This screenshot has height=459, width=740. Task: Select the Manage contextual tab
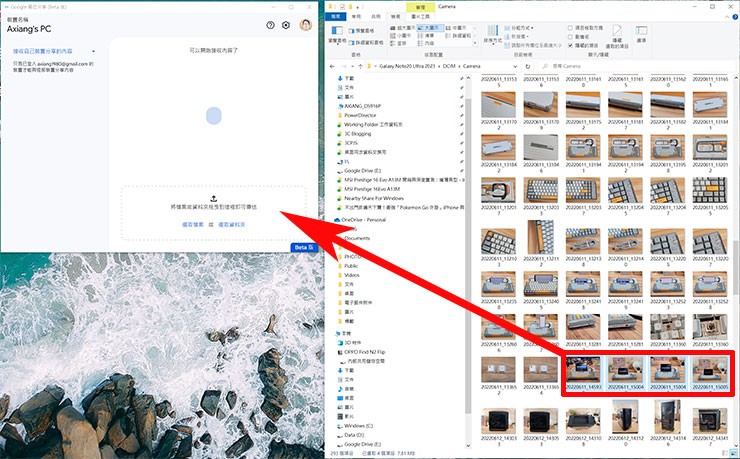(420, 7)
